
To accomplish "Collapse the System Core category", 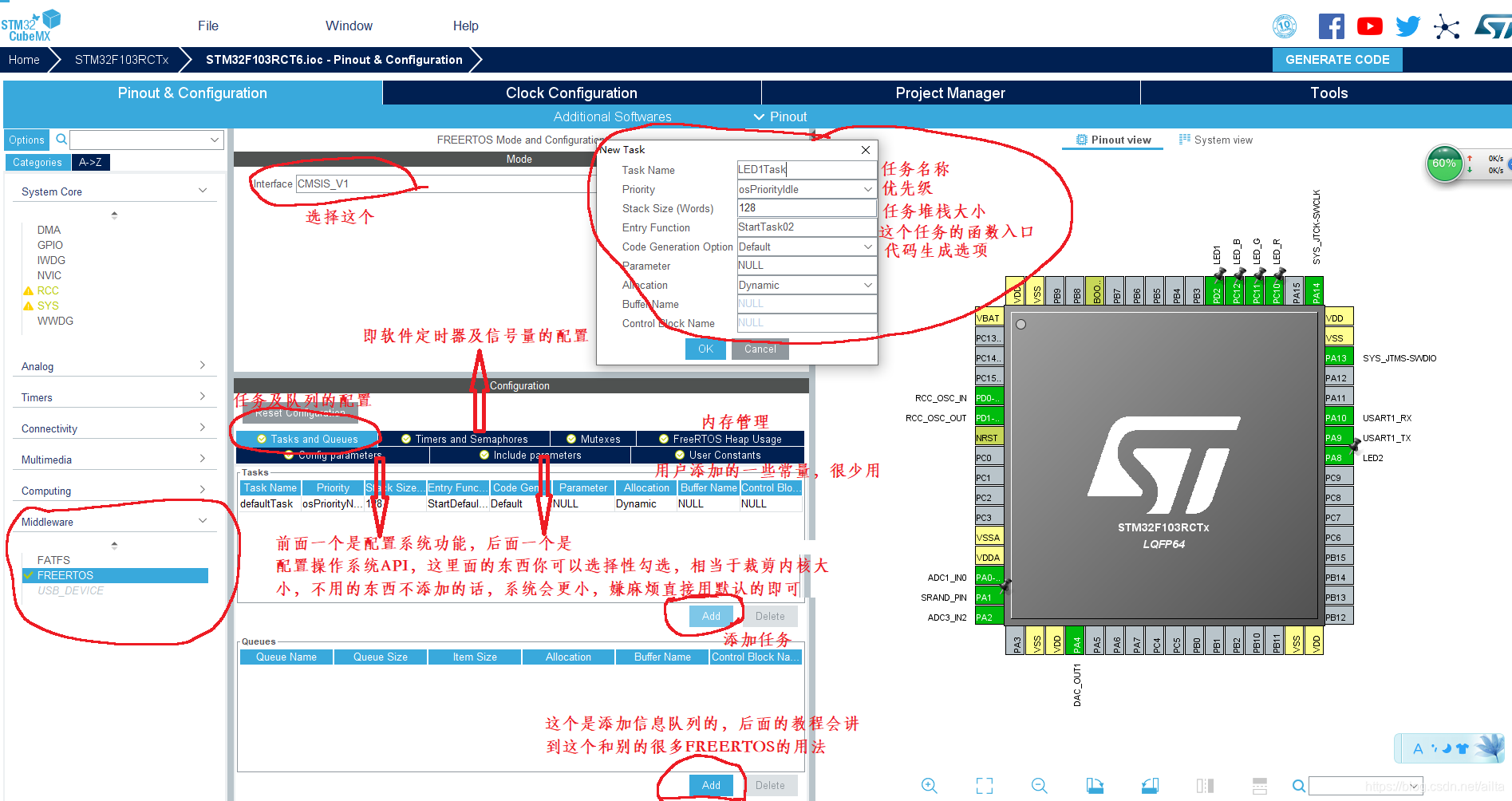I will click(203, 191).
